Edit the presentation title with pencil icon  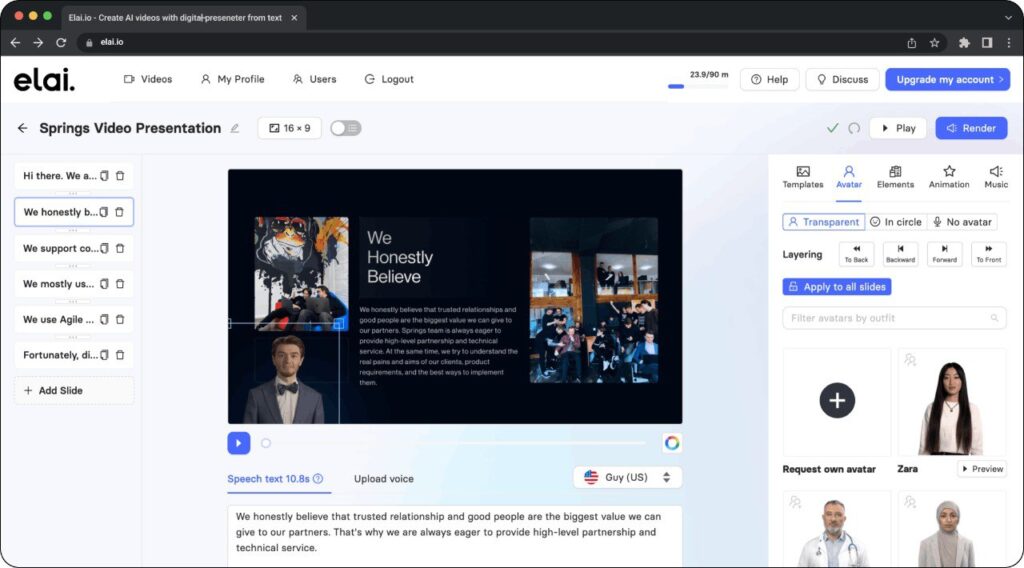click(234, 129)
